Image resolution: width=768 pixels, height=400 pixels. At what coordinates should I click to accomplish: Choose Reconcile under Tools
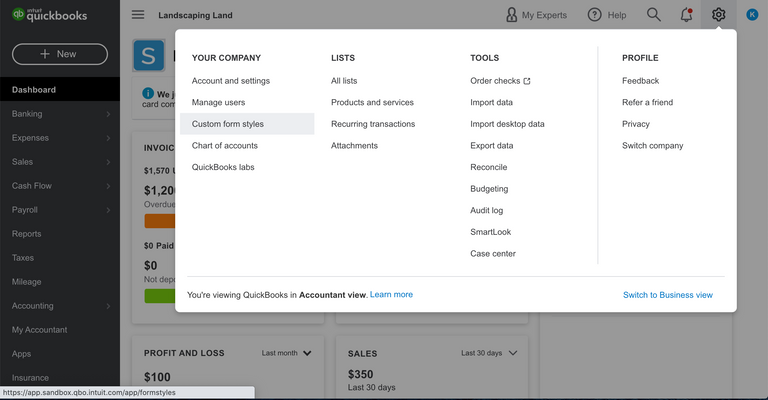489,167
